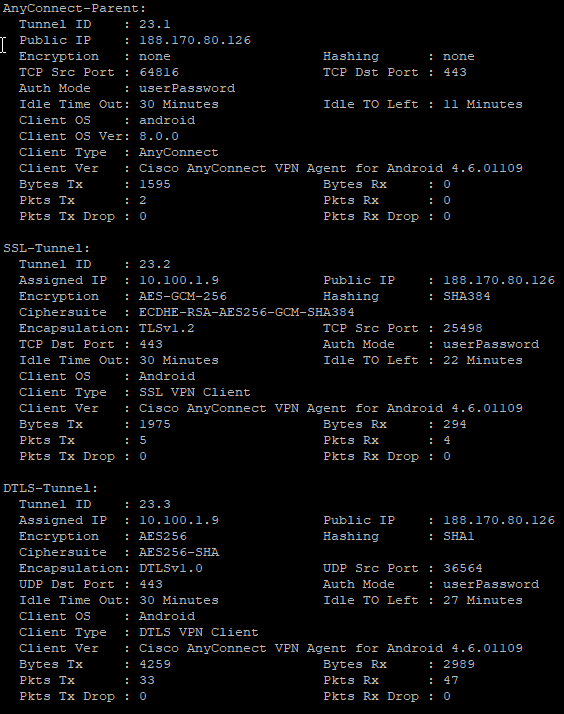Click the Tunnel ID value 23.3
The height and width of the screenshot is (714, 564).
pos(155,504)
